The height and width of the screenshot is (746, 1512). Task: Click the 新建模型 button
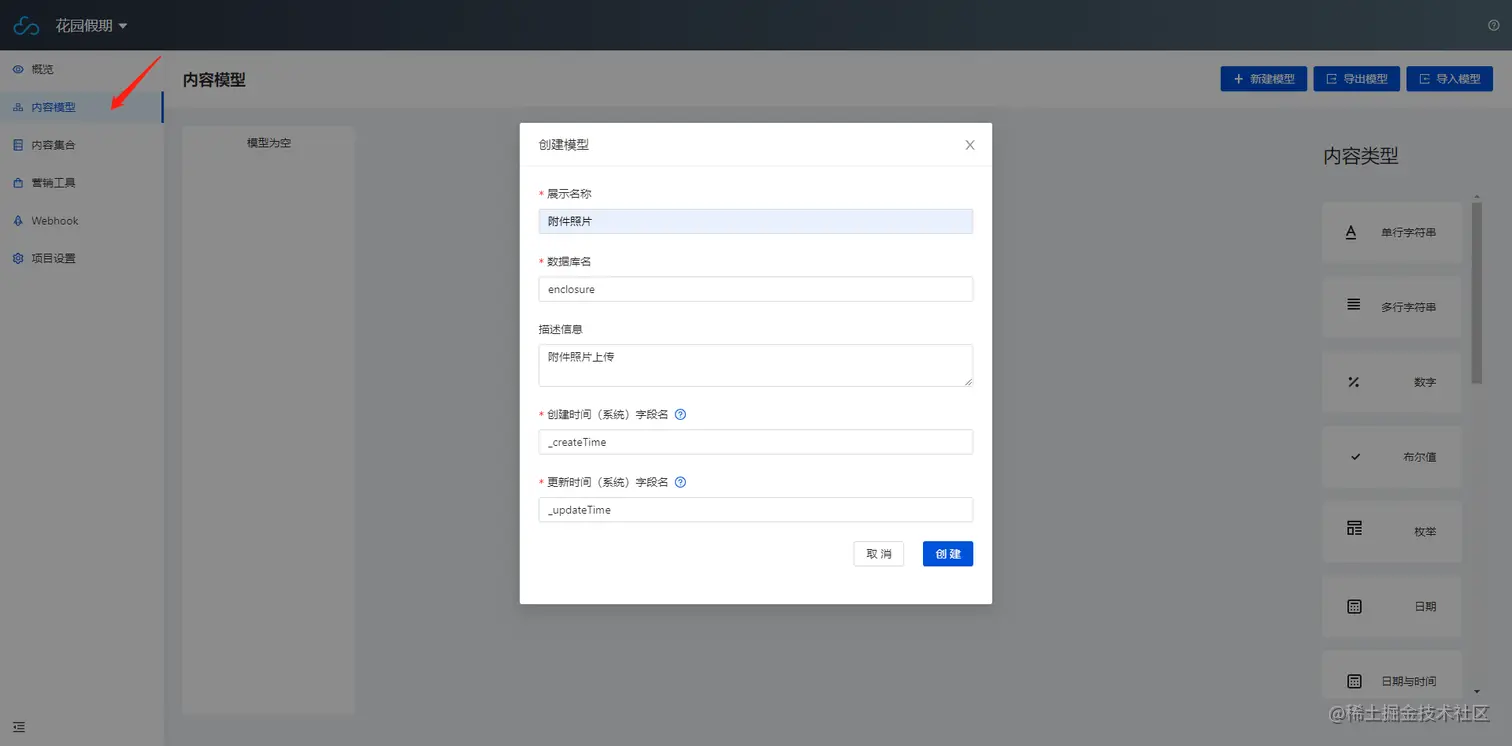point(1263,79)
